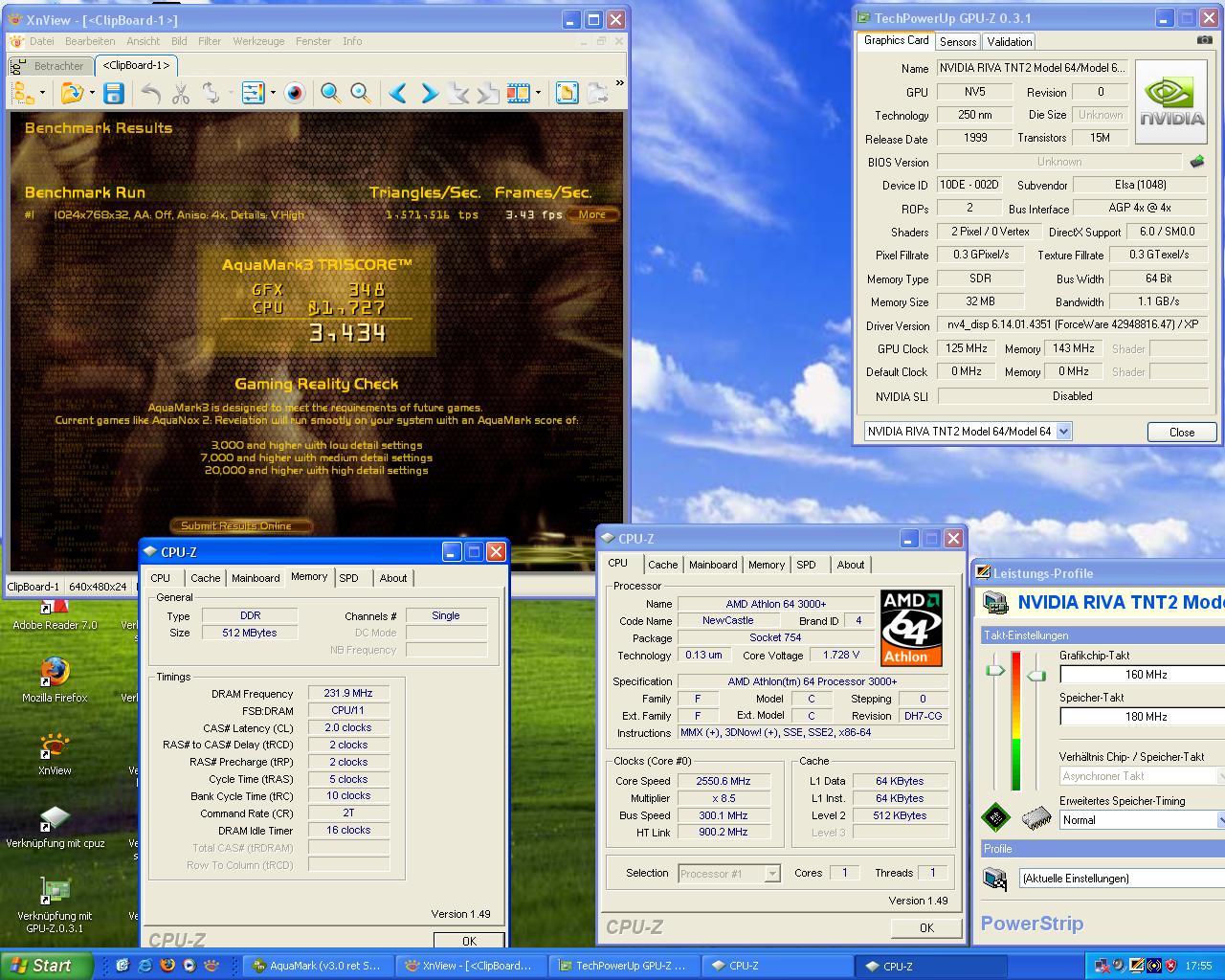1225x980 pixels.
Task: Click the Speicher-Takt 180 MHz field
Action: (x=1143, y=717)
